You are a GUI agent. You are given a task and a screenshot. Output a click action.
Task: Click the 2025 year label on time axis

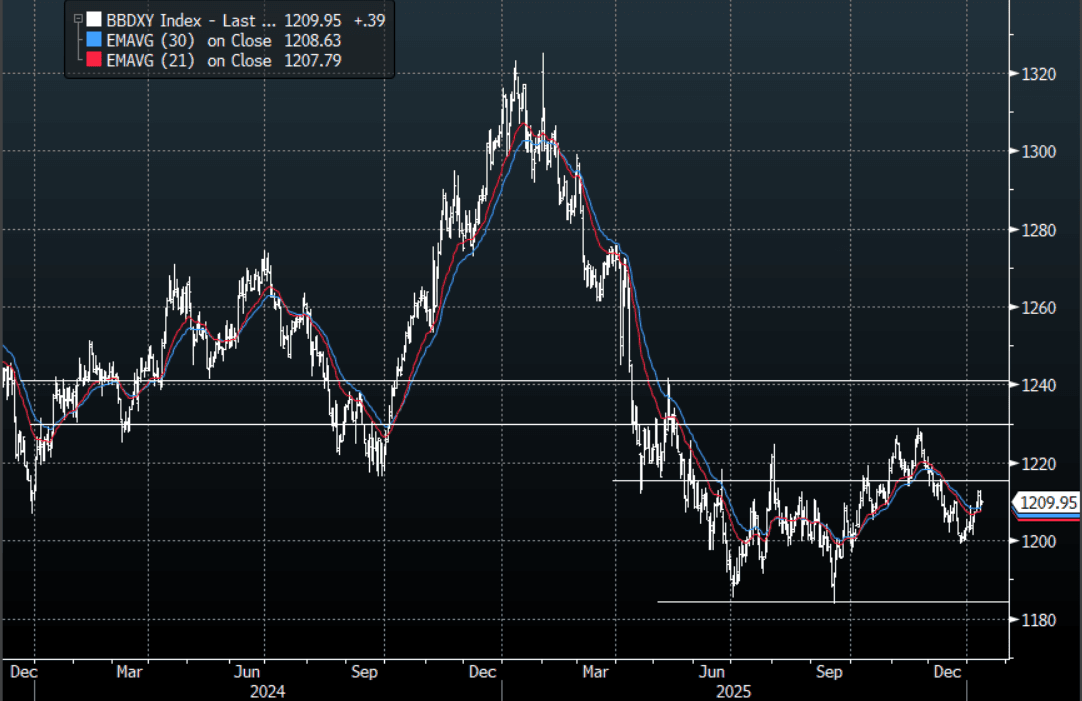point(733,691)
